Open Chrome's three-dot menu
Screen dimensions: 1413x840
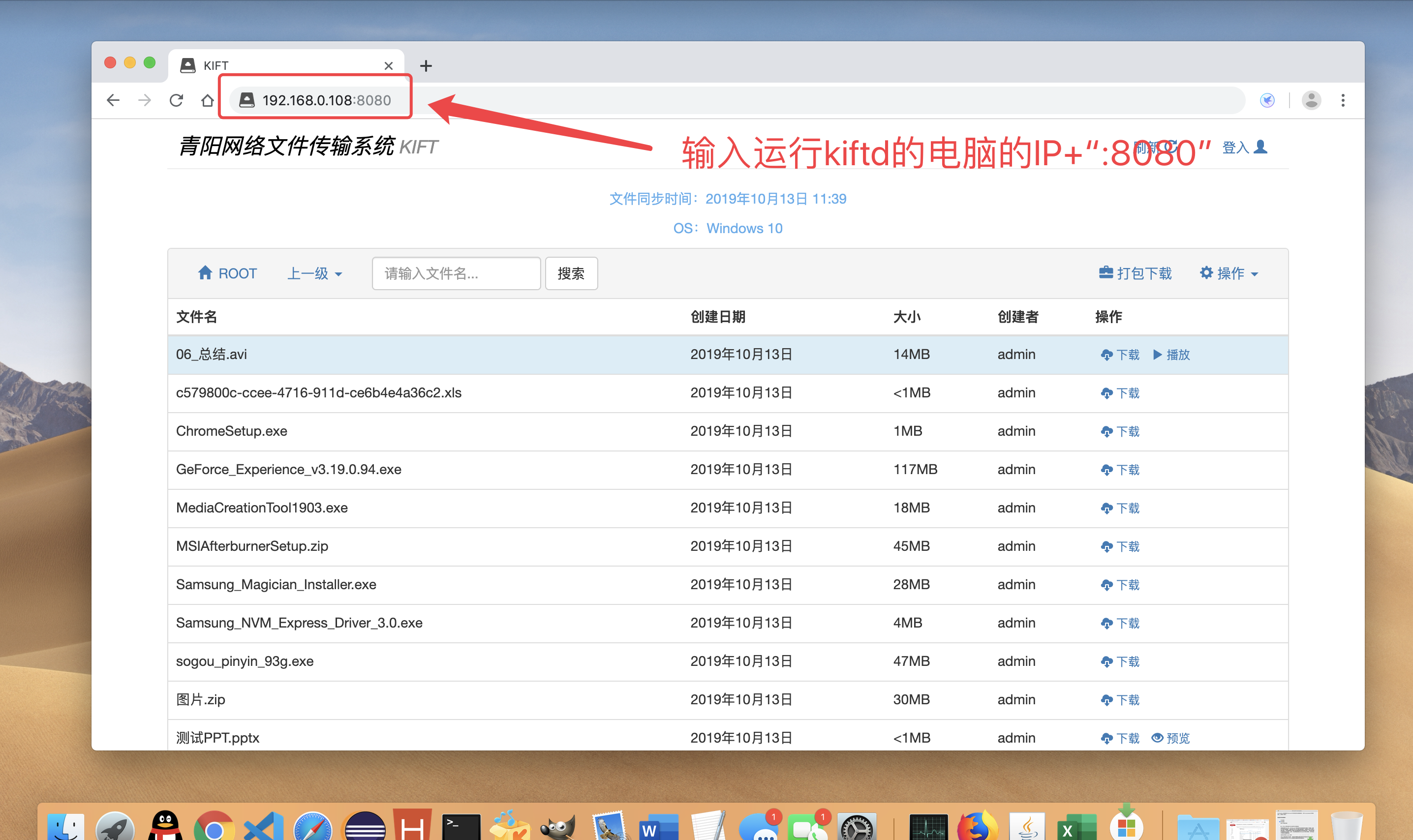click(x=1344, y=100)
